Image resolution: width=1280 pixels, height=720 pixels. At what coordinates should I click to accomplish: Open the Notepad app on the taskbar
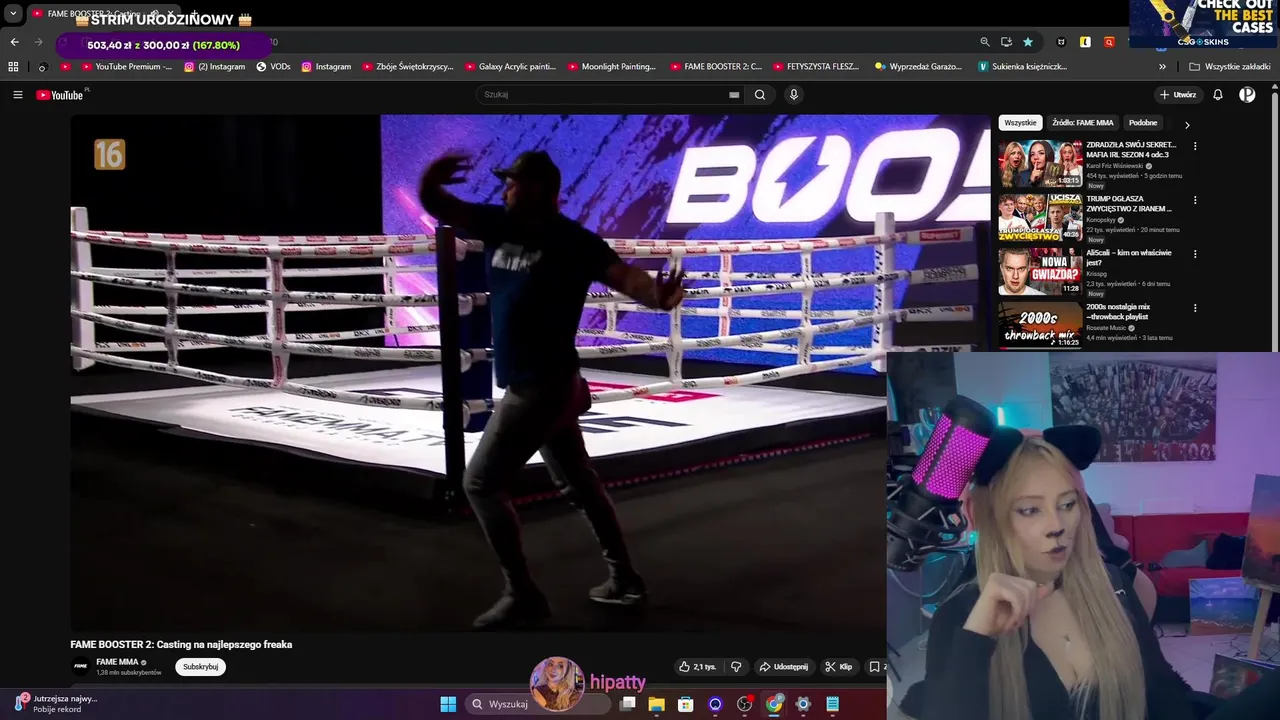pyautogui.click(x=832, y=704)
